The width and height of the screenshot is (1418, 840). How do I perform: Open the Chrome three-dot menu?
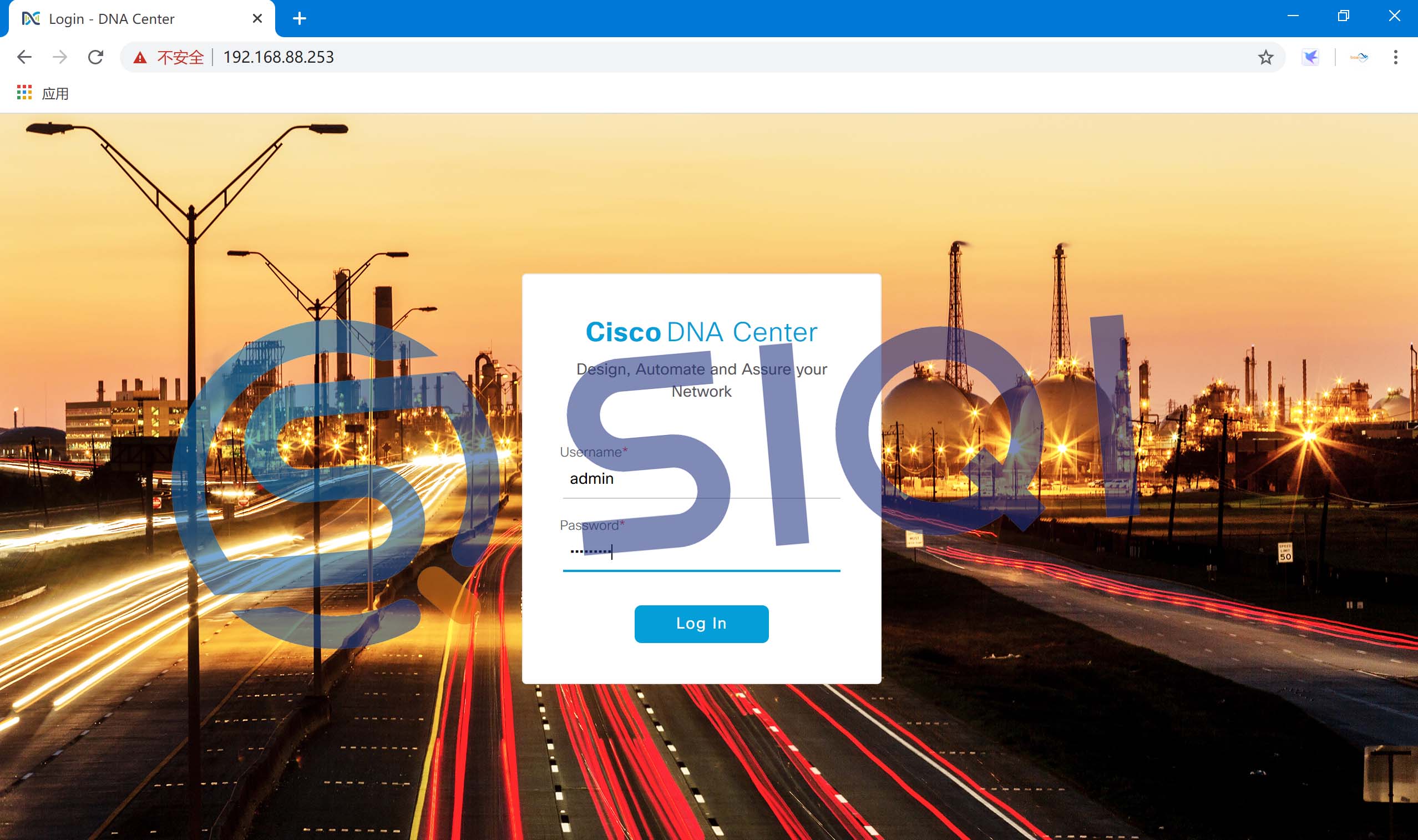coord(1395,57)
